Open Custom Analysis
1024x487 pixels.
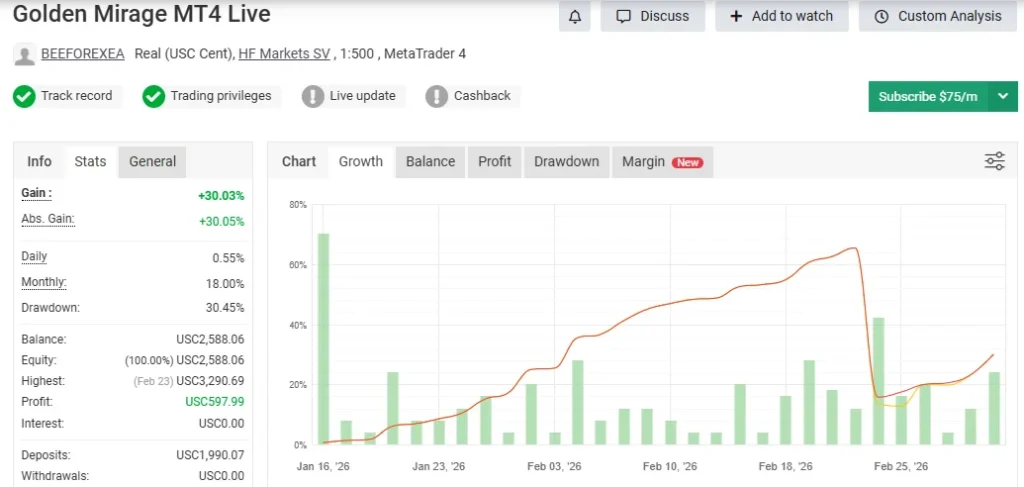938,16
